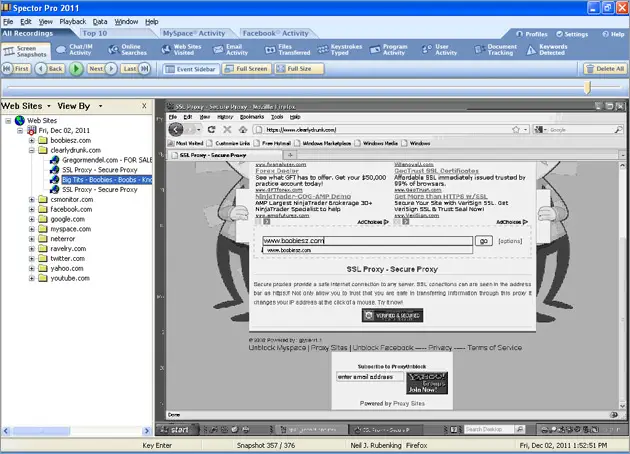Open Help in the top-right bar
The width and height of the screenshot is (630, 454).
(613, 34)
